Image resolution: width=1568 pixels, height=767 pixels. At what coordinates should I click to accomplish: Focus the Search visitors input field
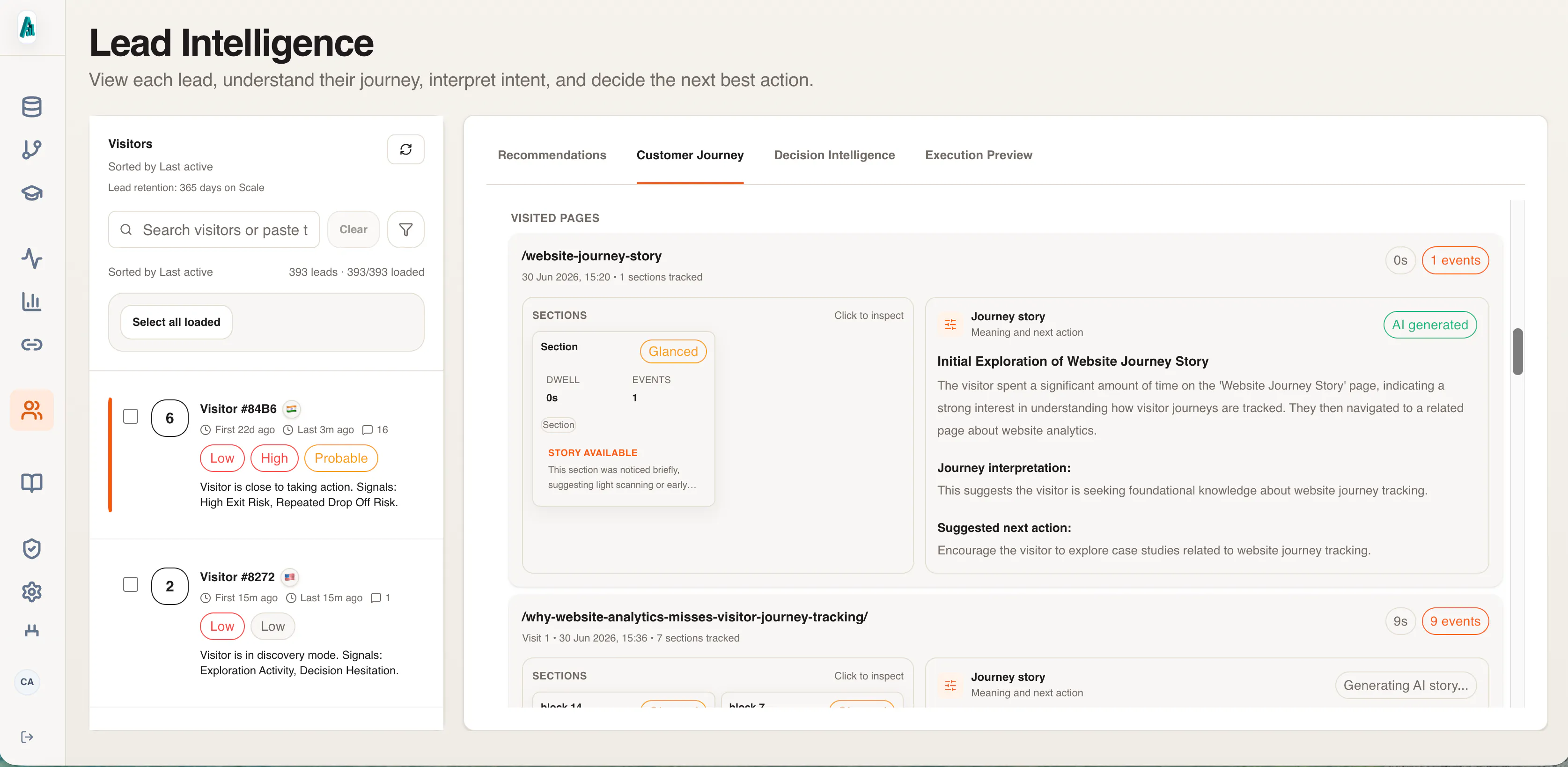pos(213,229)
